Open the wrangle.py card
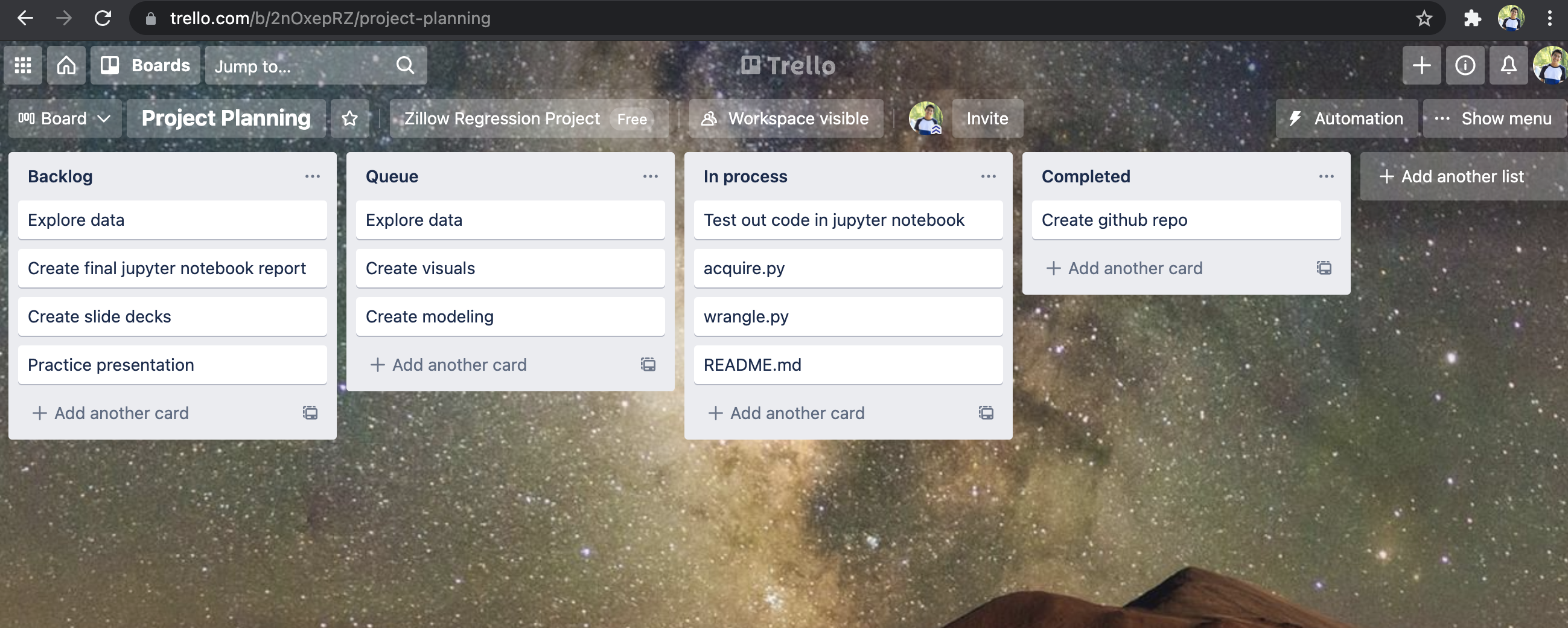Screen dimensions: 1568x628 click(848, 316)
